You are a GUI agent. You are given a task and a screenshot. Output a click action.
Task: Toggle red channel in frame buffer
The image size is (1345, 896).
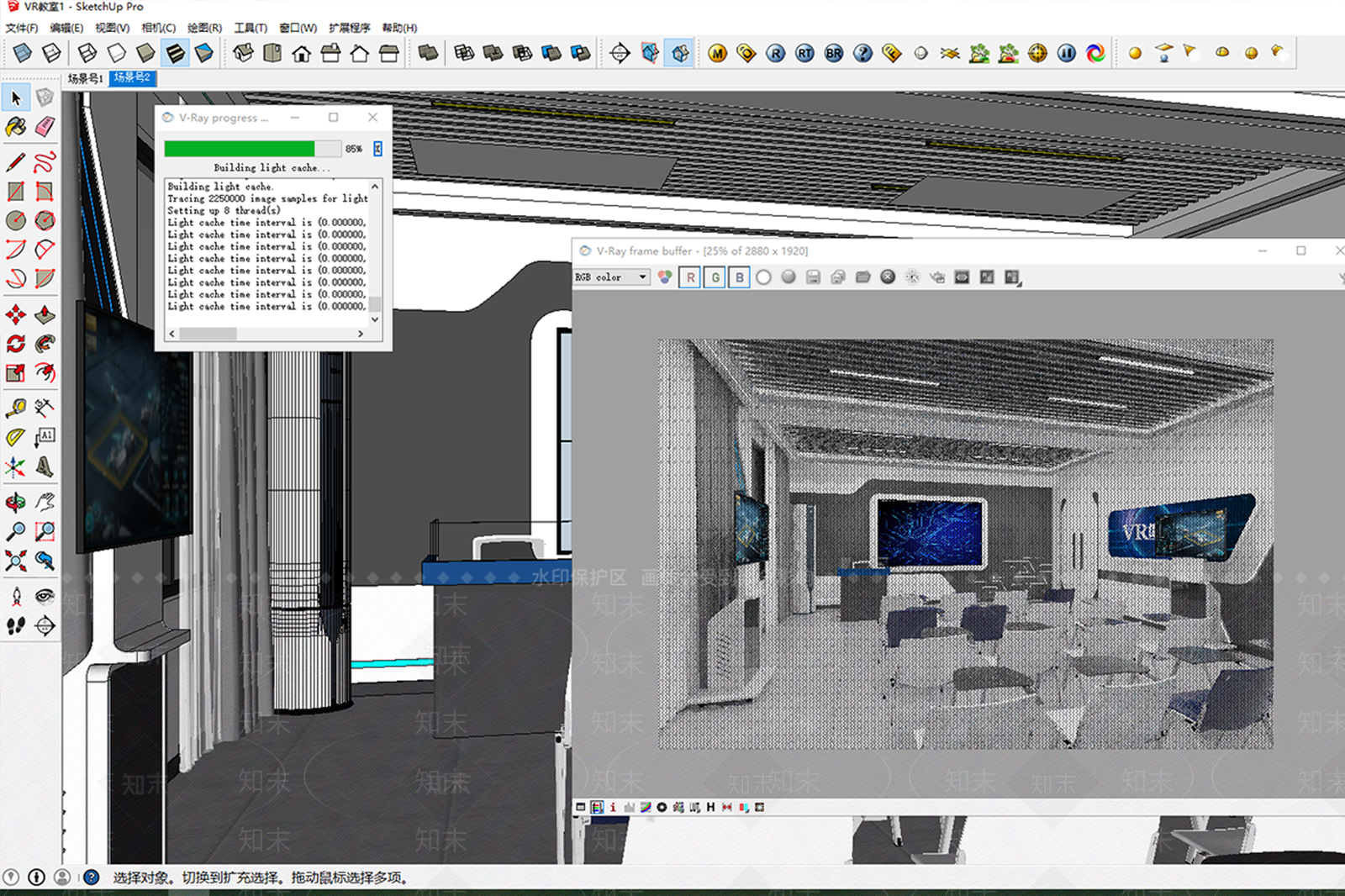(690, 277)
